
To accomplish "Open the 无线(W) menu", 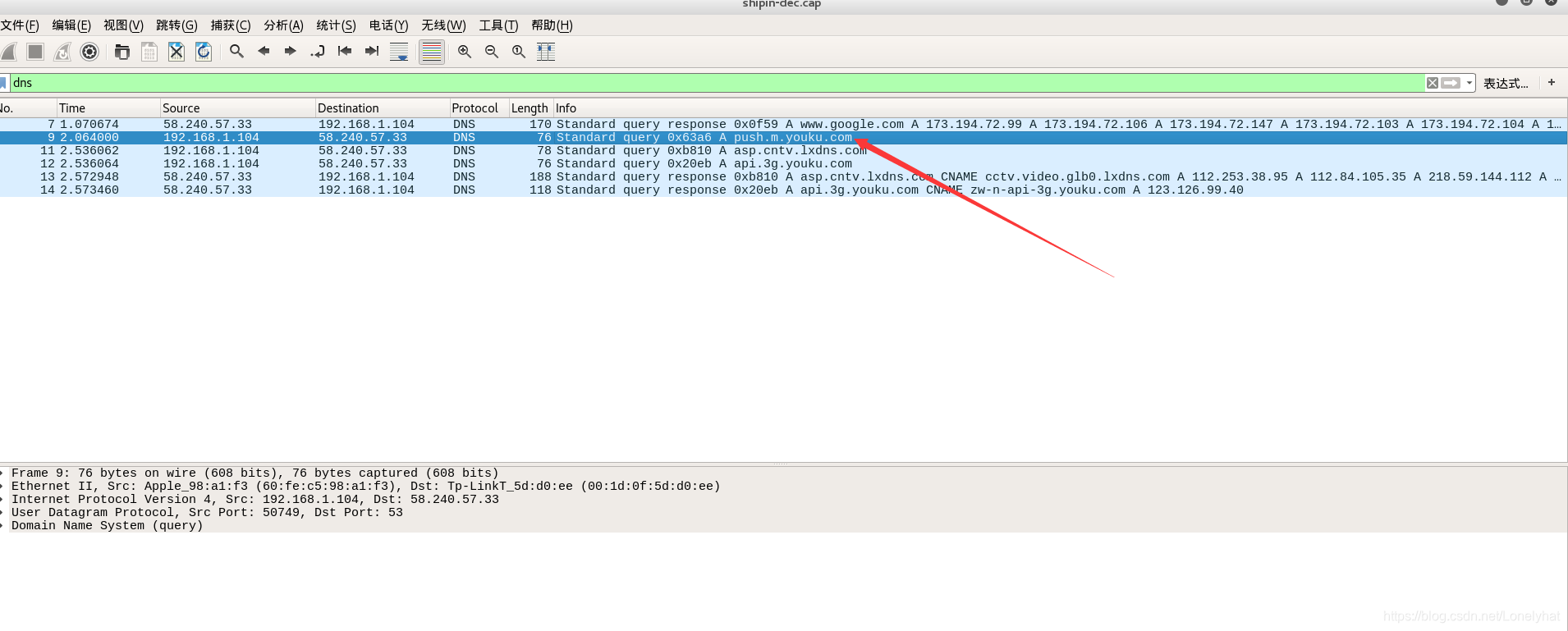I will click(x=443, y=25).
